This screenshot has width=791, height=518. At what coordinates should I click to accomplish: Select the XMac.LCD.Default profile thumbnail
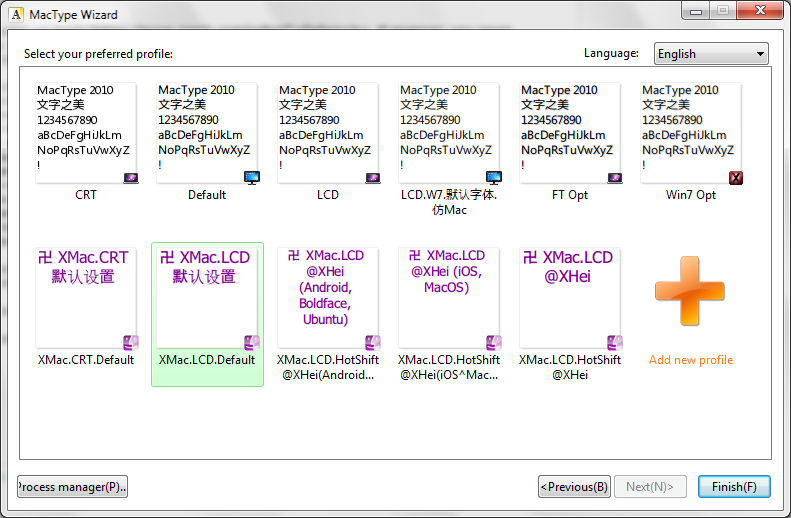point(207,298)
